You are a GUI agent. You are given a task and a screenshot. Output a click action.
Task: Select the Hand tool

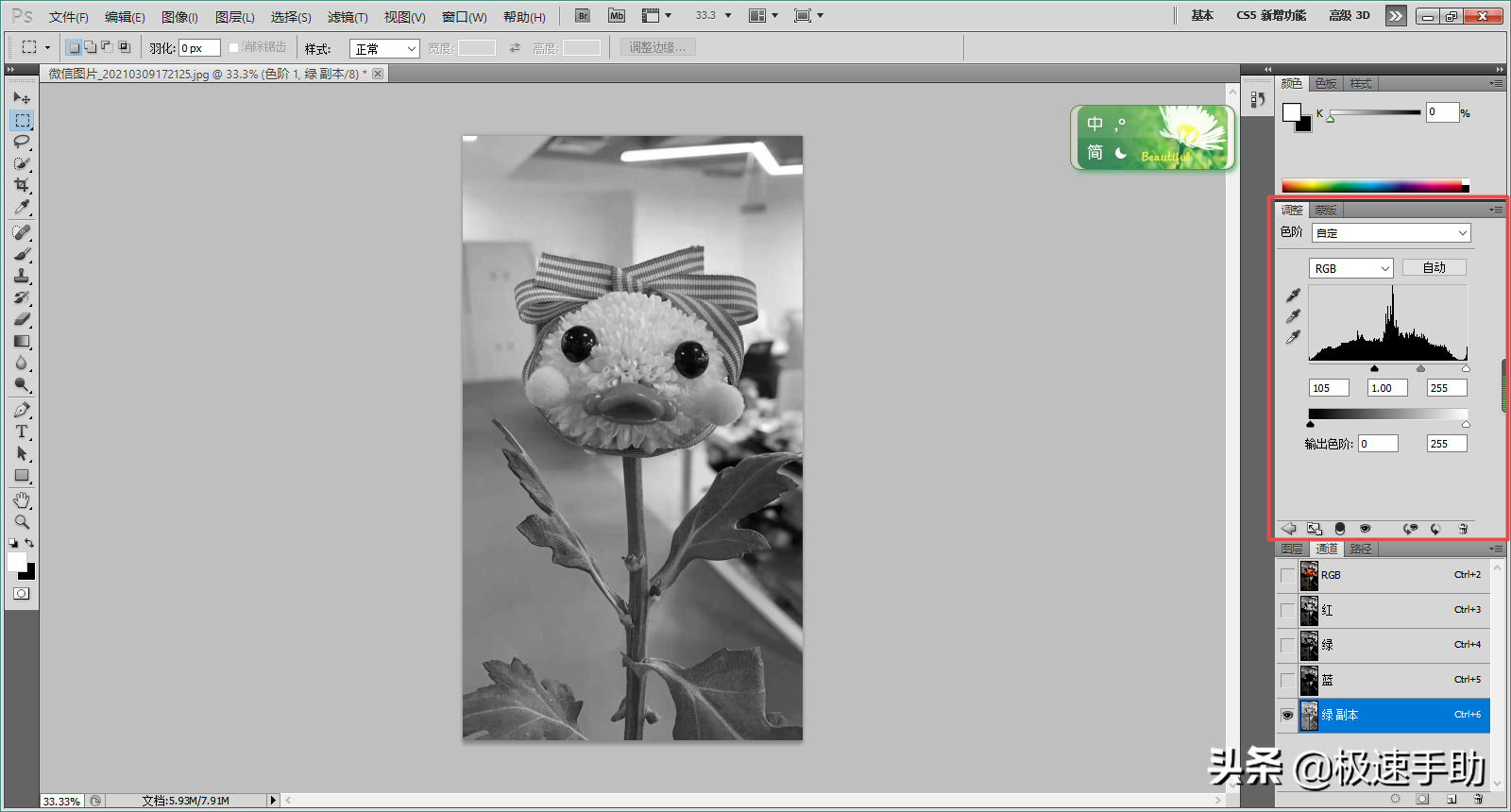tap(22, 499)
